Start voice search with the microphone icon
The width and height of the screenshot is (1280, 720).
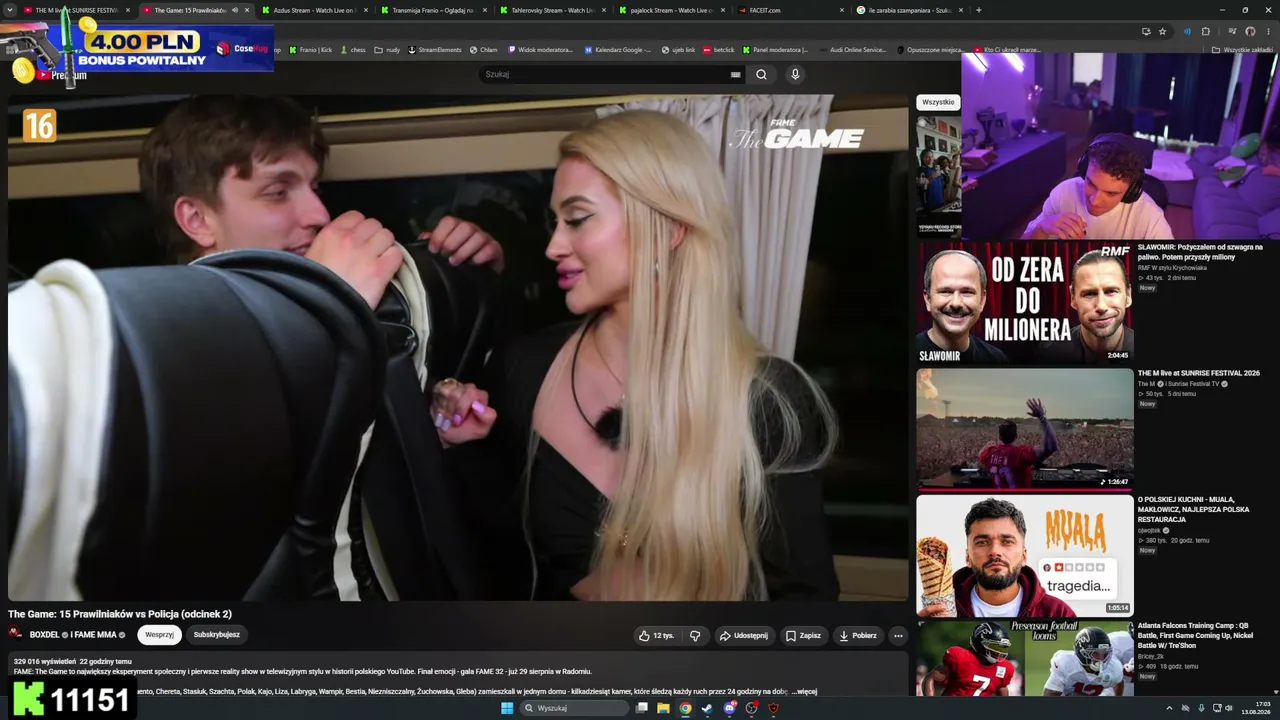(795, 74)
